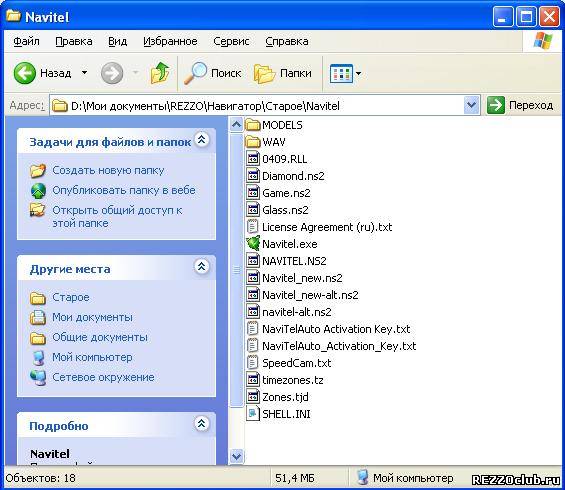Select the SHELL.INI file icon
The image size is (565, 490).
(253, 414)
